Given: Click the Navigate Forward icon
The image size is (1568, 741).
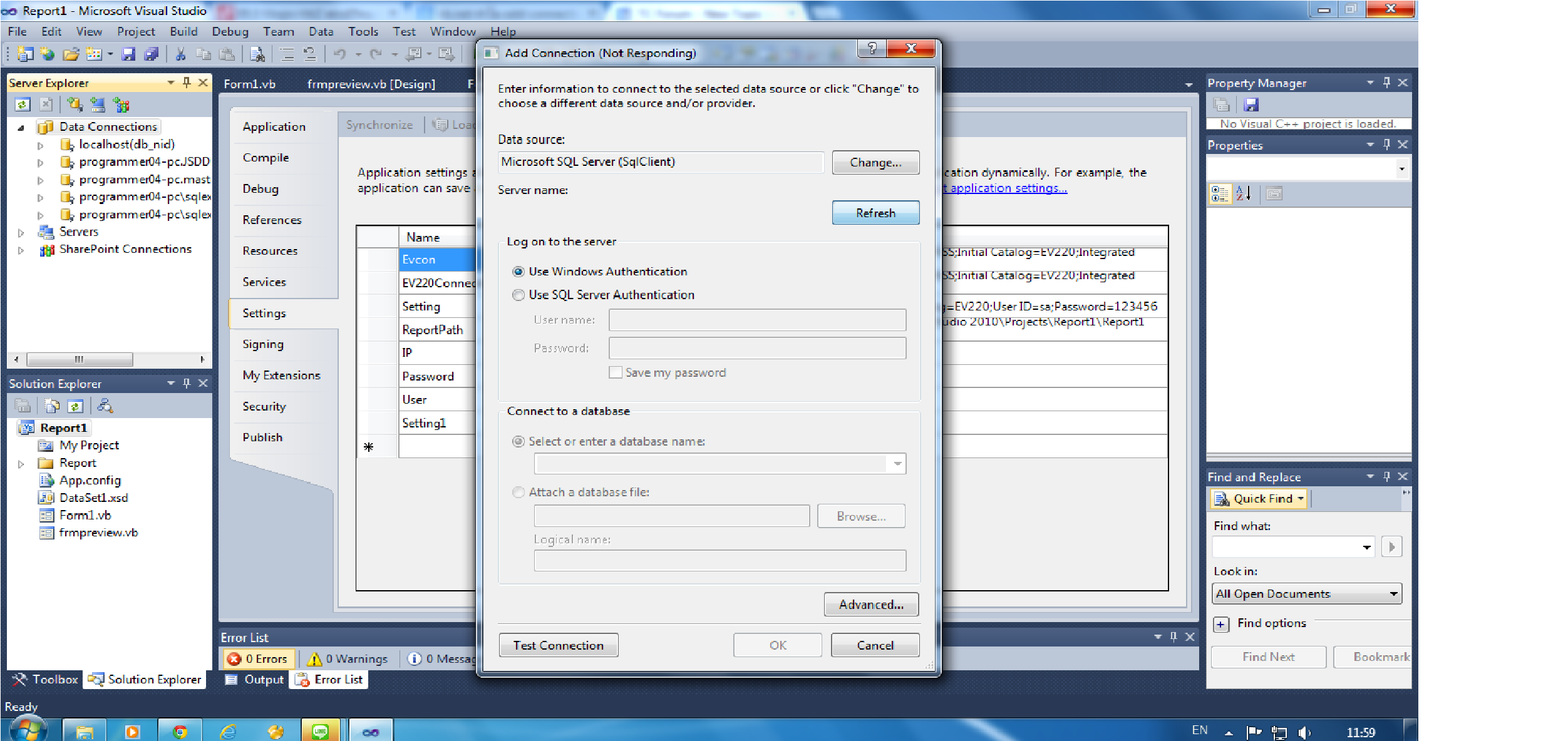Looking at the screenshot, I should point(446,54).
